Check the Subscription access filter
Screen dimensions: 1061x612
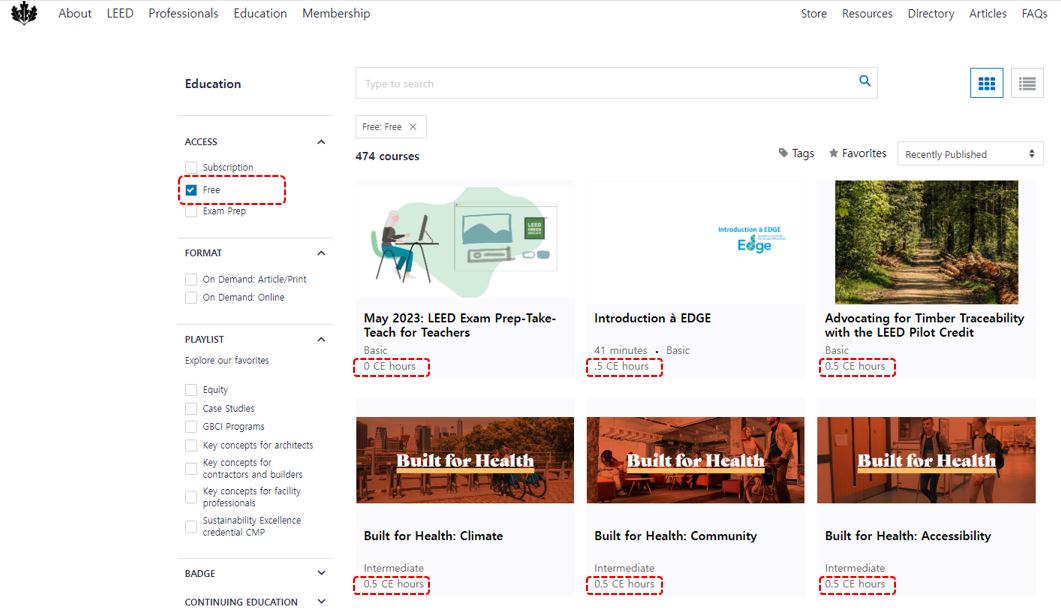[x=191, y=167]
